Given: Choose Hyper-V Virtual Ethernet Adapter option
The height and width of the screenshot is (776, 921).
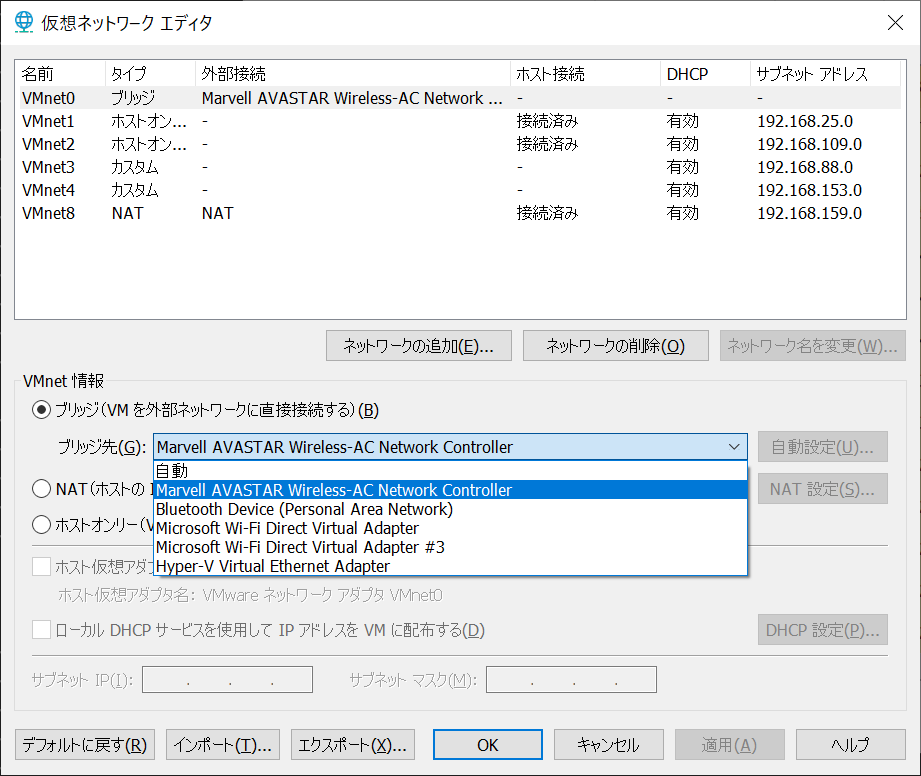Looking at the screenshot, I should point(451,566).
